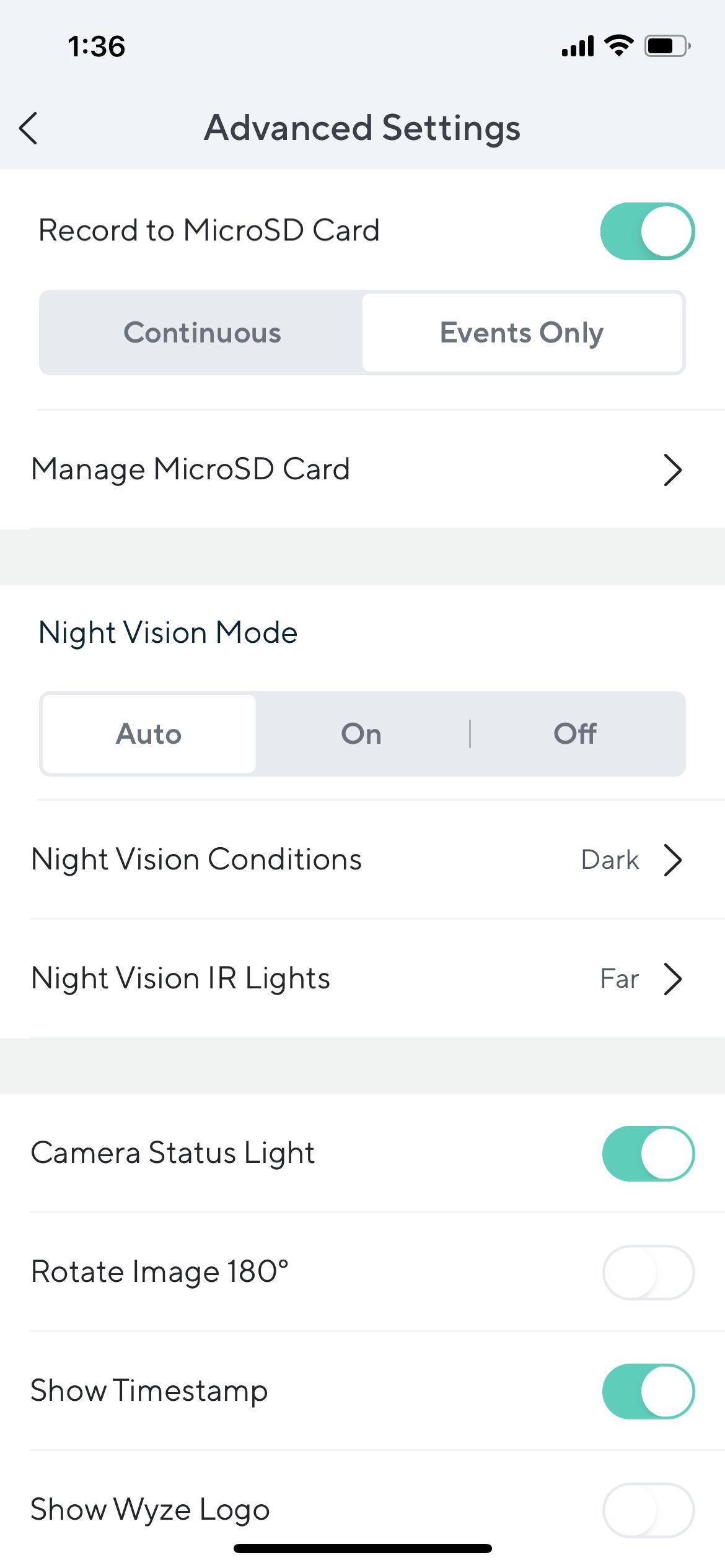The height and width of the screenshot is (1568, 725).
Task: Tap the battery status icon
Action: (x=667, y=46)
